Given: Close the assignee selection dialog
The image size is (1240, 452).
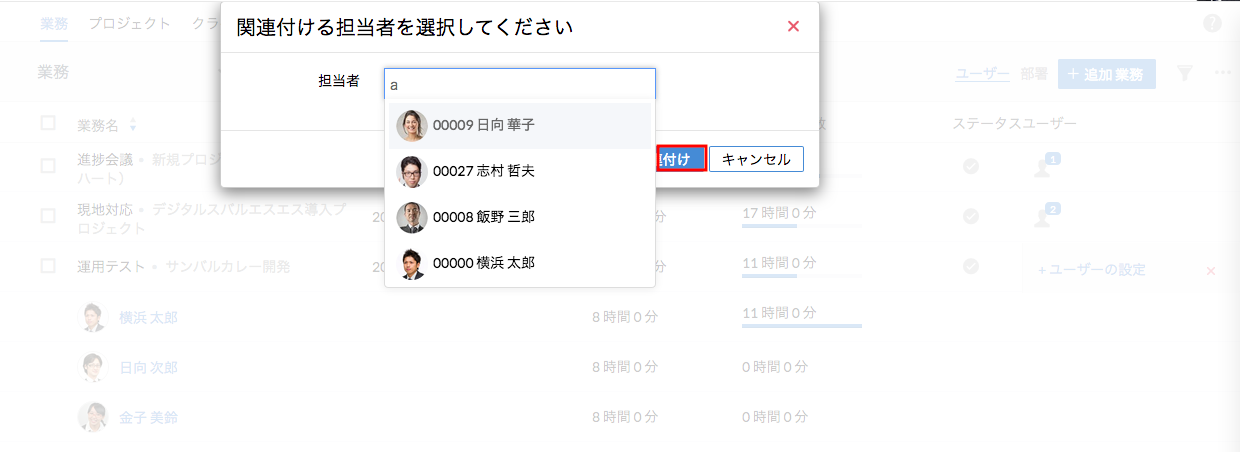Looking at the screenshot, I should [x=793, y=27].
